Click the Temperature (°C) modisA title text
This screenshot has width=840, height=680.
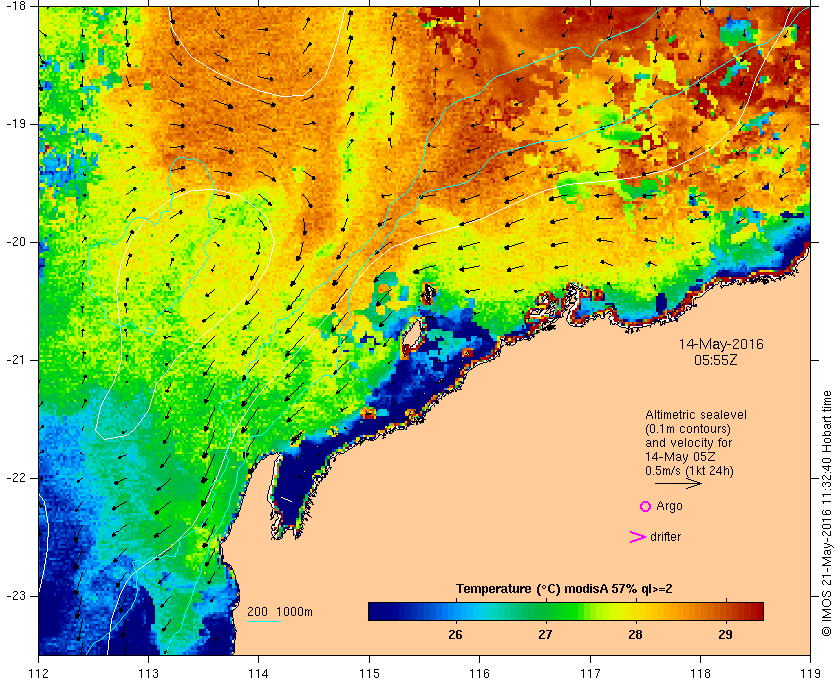click(x=564, y=589)
